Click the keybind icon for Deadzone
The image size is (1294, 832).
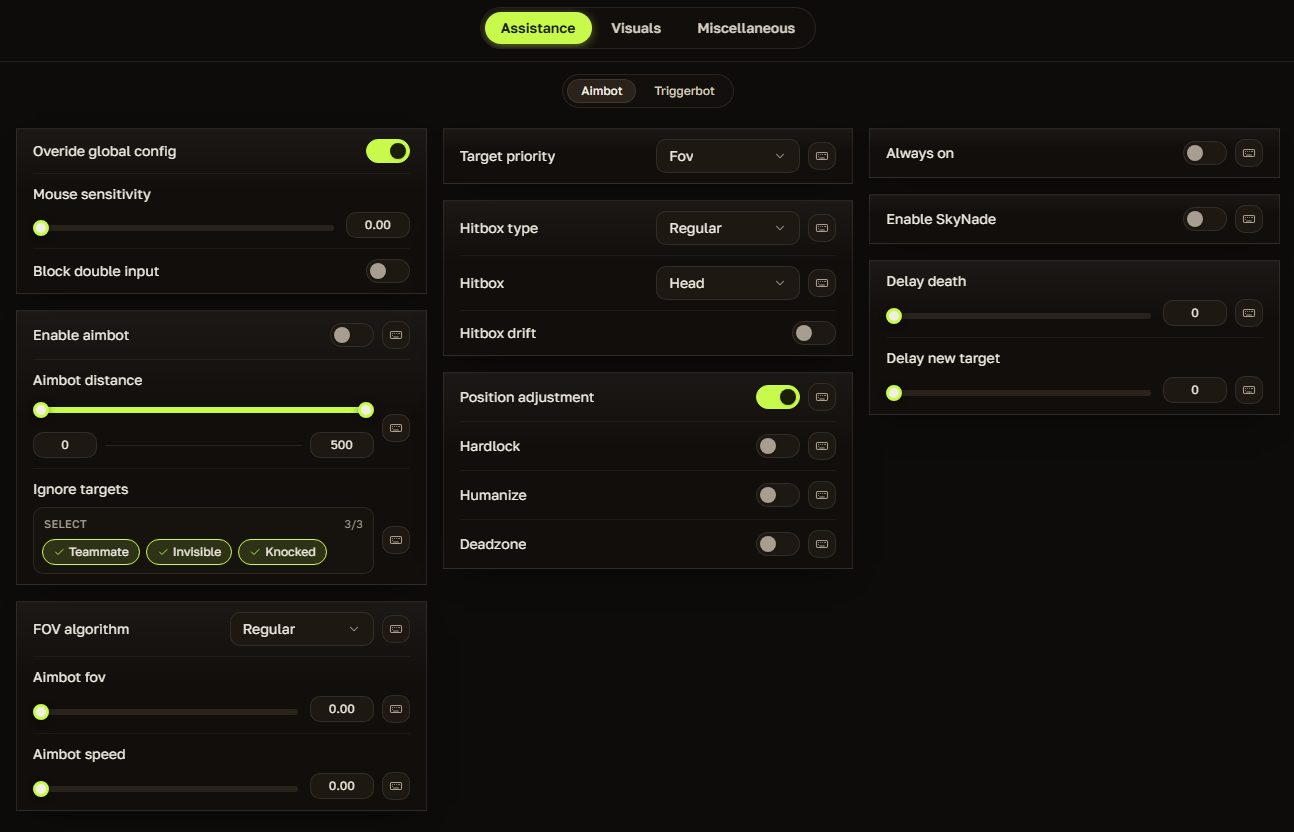822,544
